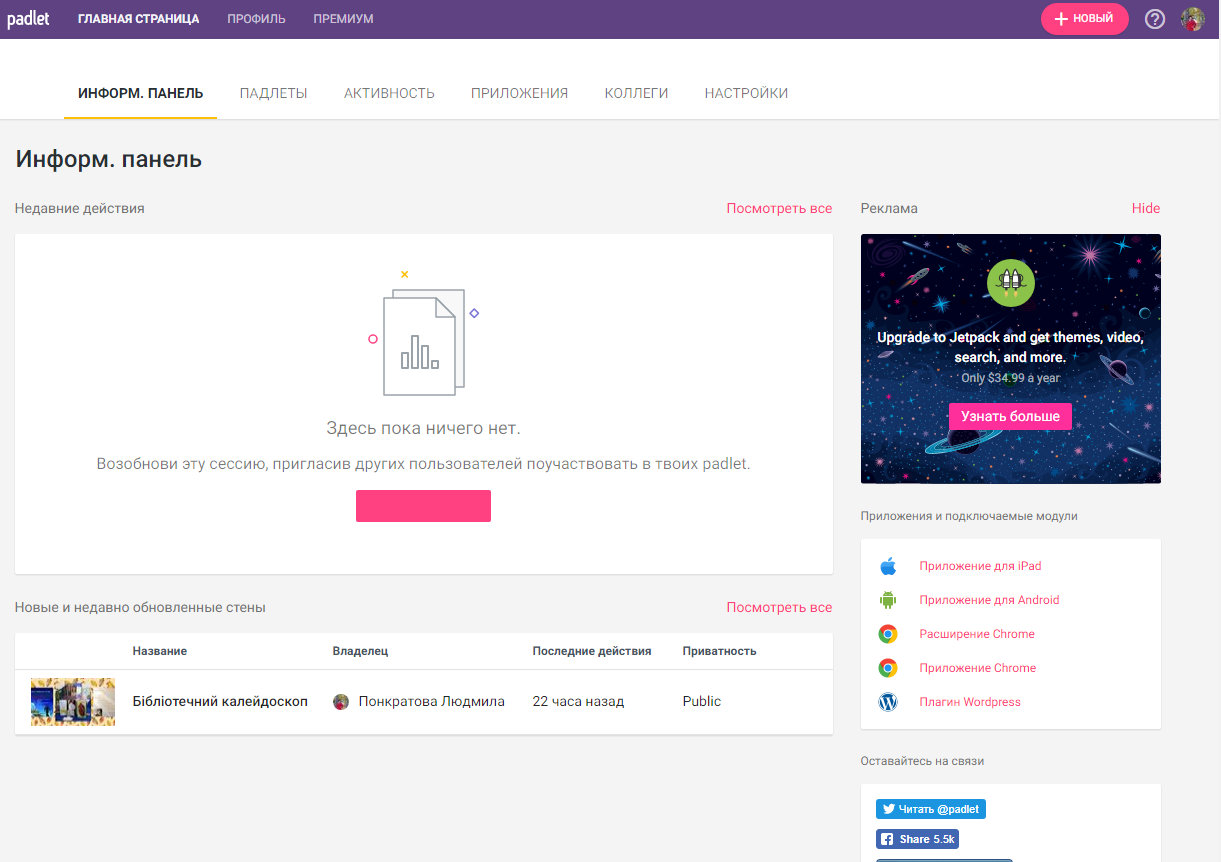
Task: Click the Chrome icon for Приложение Chrome
Action: [x=888, y=668]
